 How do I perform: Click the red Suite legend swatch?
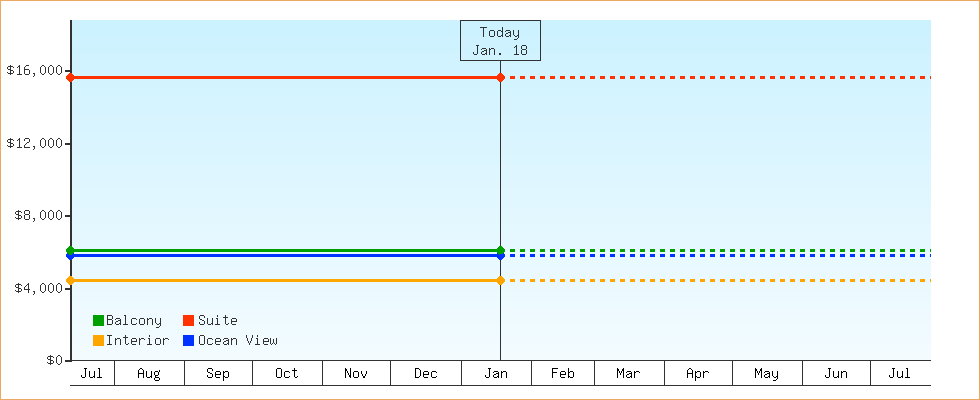tap(188, 320)
